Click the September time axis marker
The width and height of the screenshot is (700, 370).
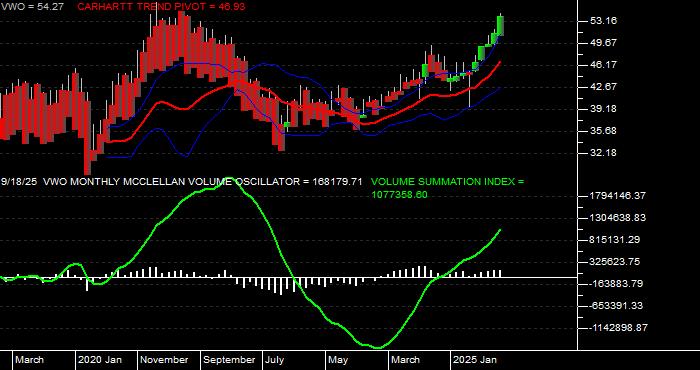click(x=229, y=360)
